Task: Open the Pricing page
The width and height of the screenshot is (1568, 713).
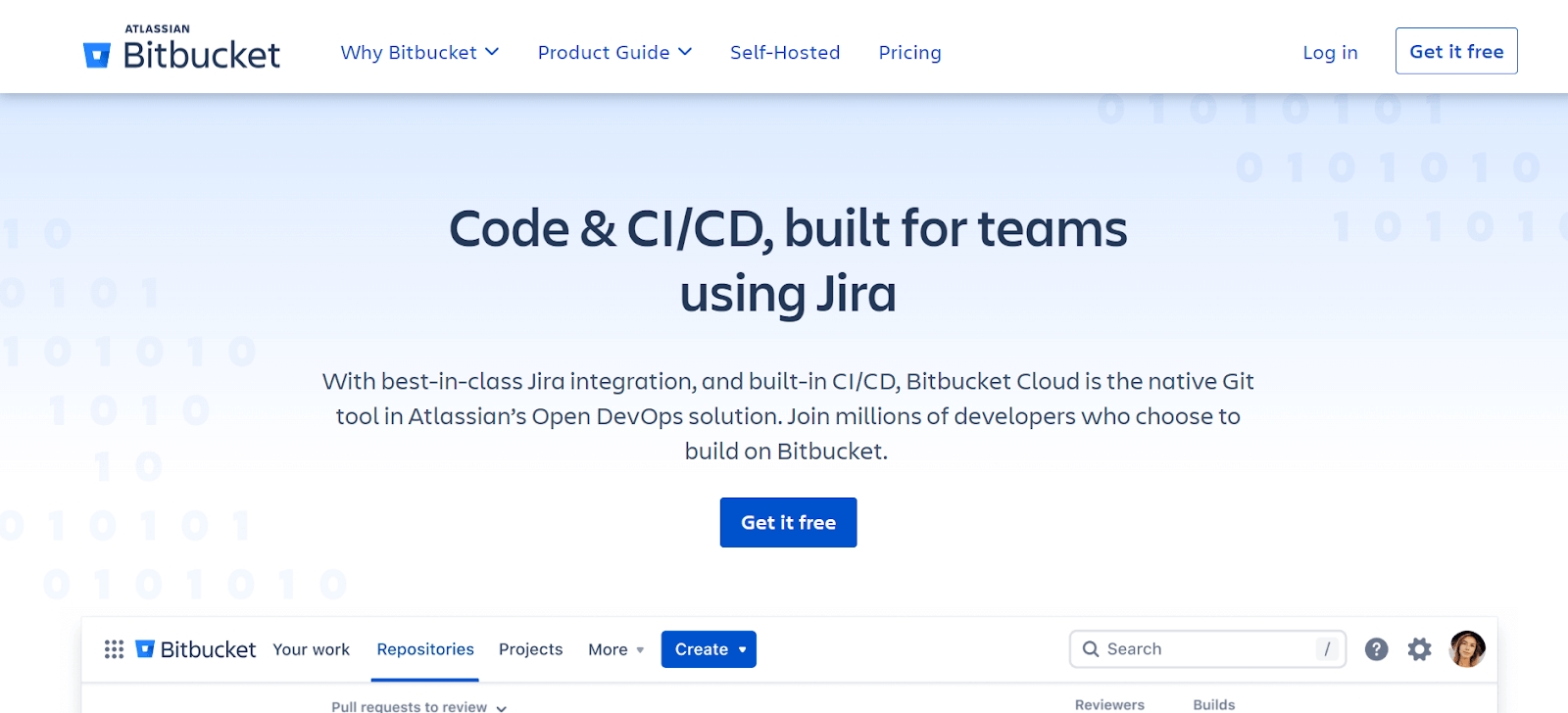Action: pyautogui.click(x=909, y=52)
